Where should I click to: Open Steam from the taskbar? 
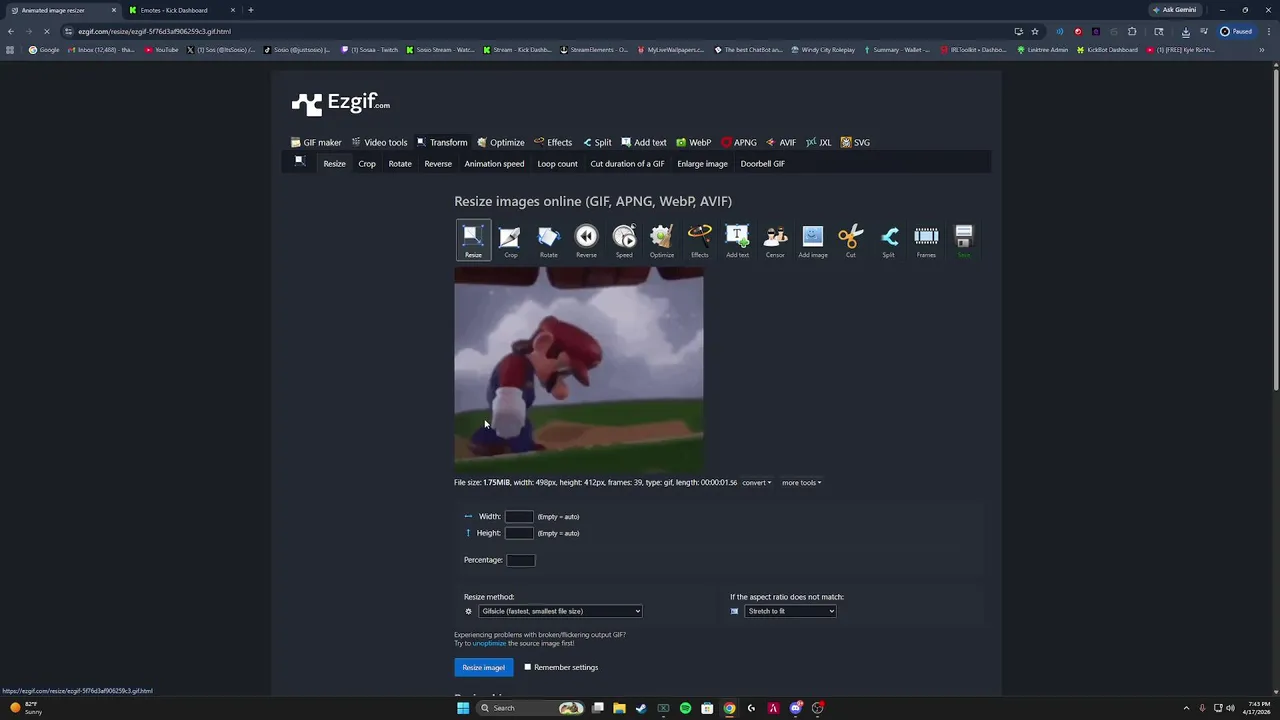641,708
